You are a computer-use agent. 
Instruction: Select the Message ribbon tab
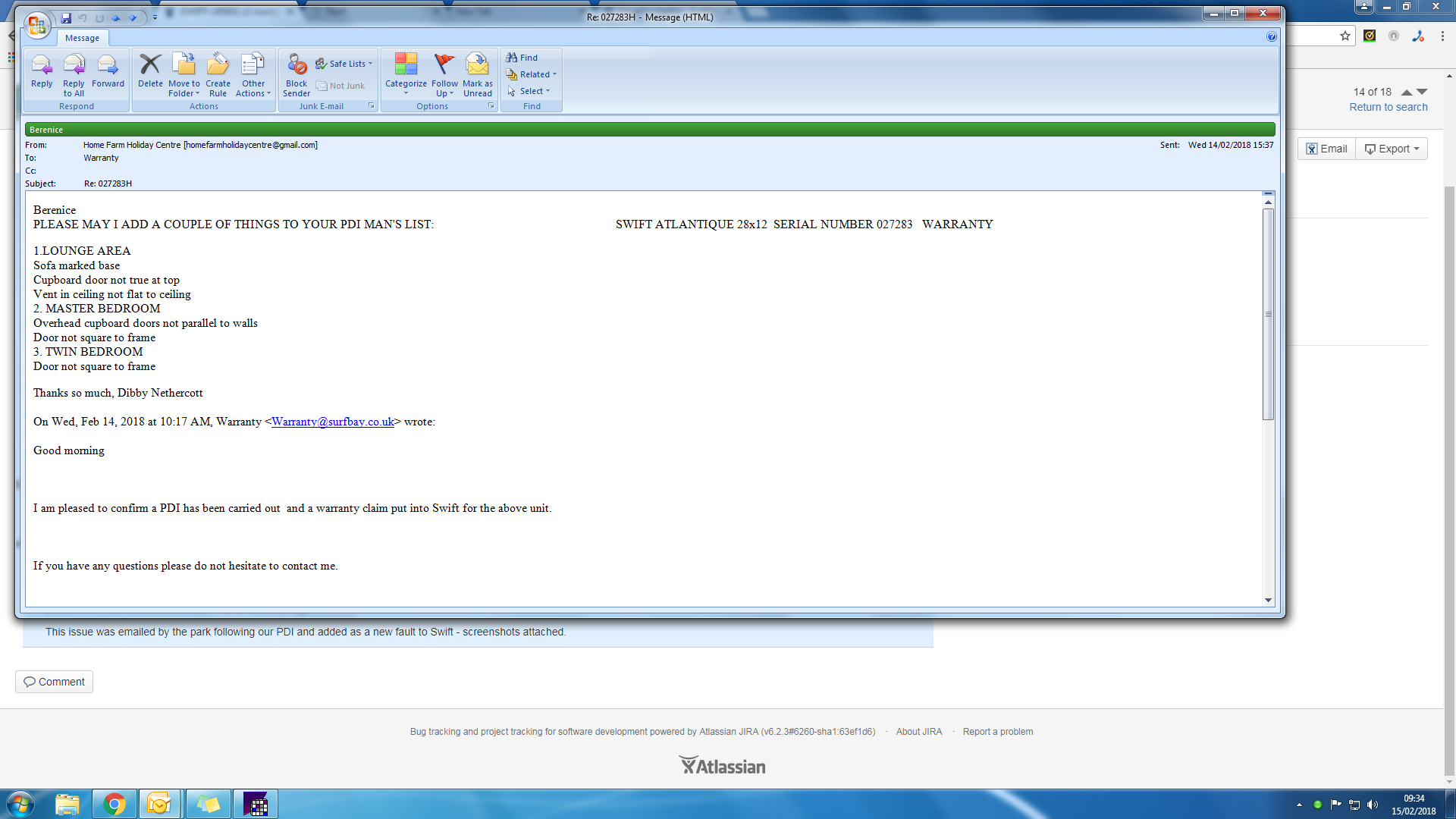82,38
